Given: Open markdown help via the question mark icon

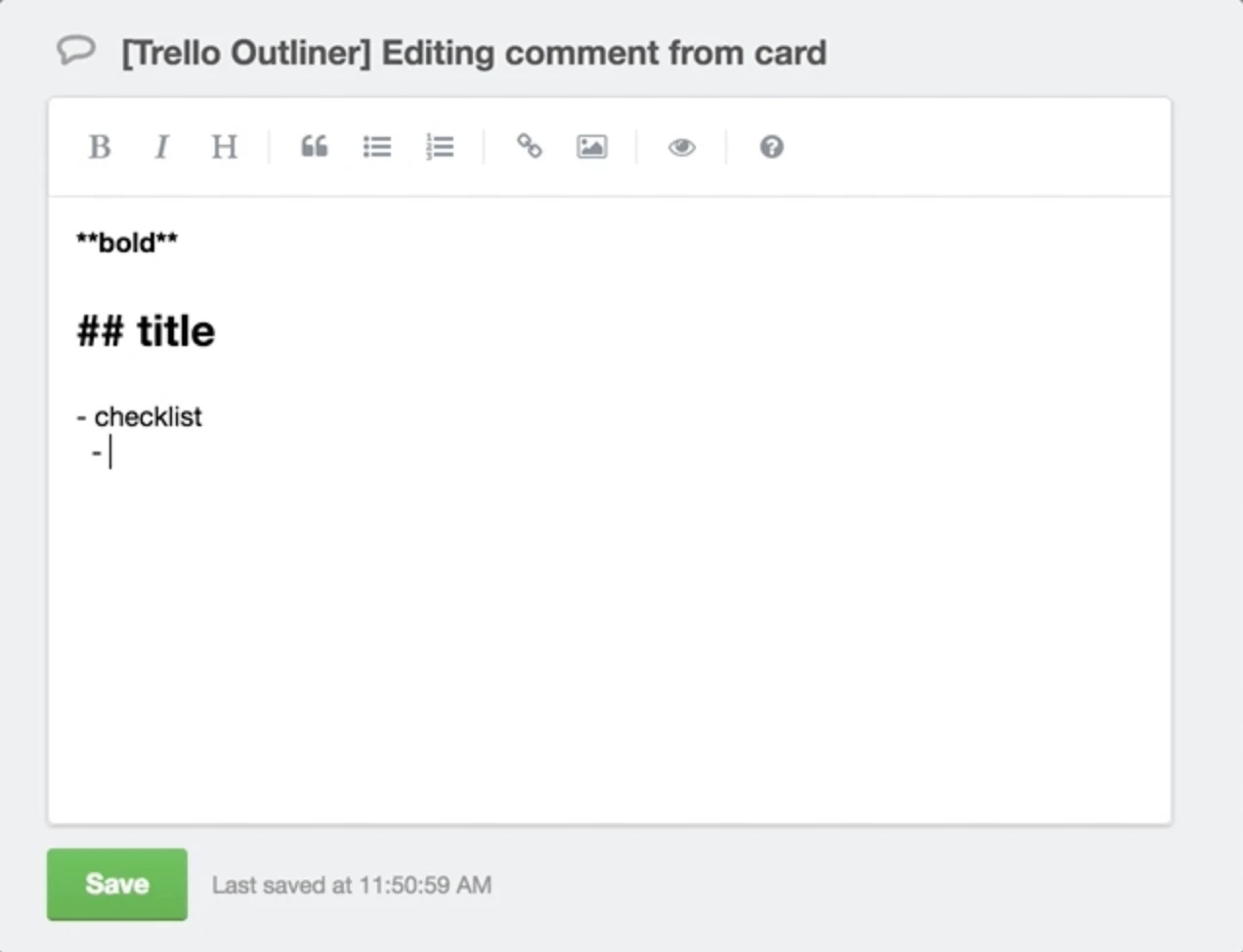Looking at the screenshot, I should (771, 147).
